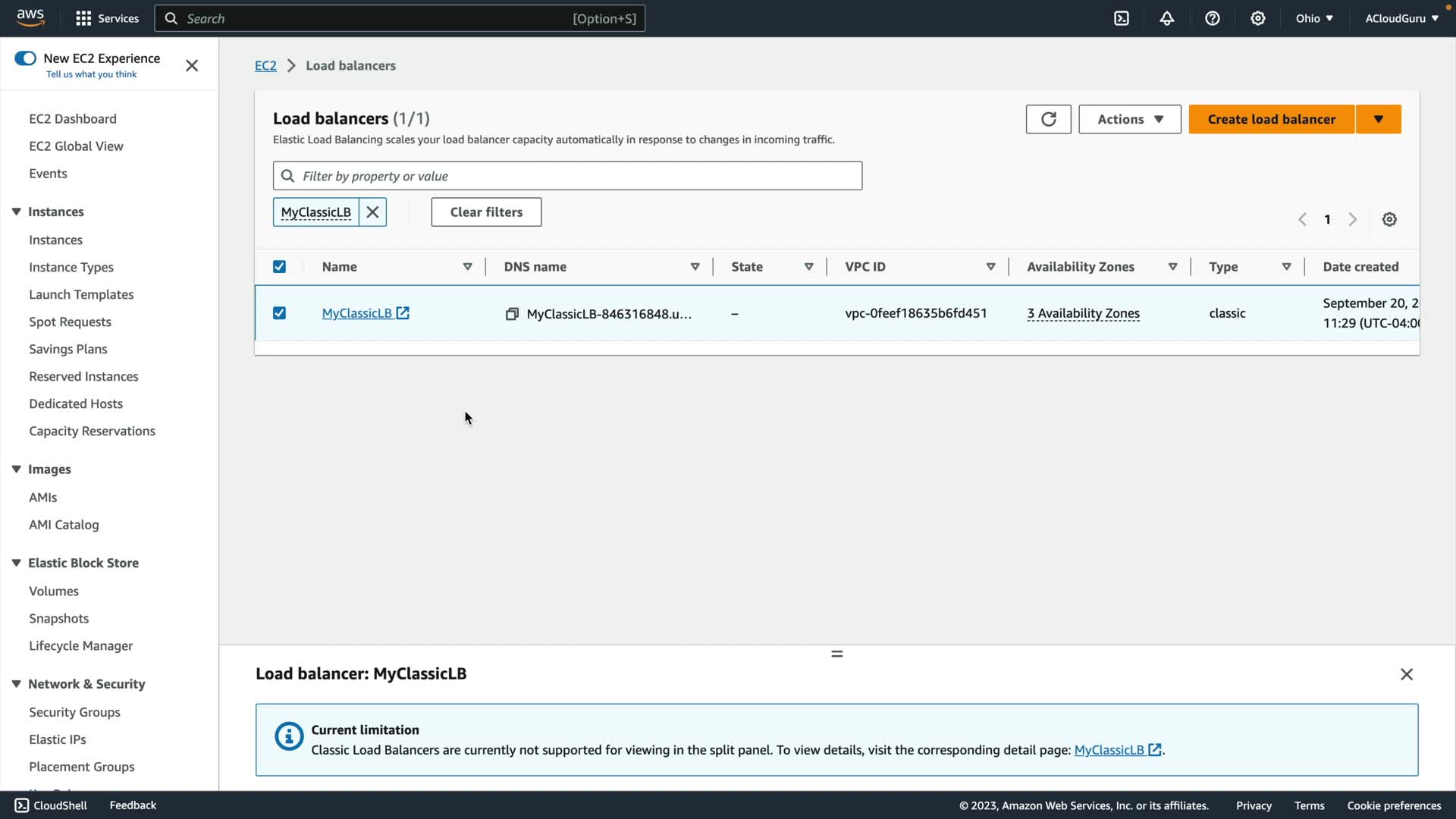This screenshot has width=1456, height=819.
Task: Collapse the Elastic Block Store section
Action: coord(16,563)
